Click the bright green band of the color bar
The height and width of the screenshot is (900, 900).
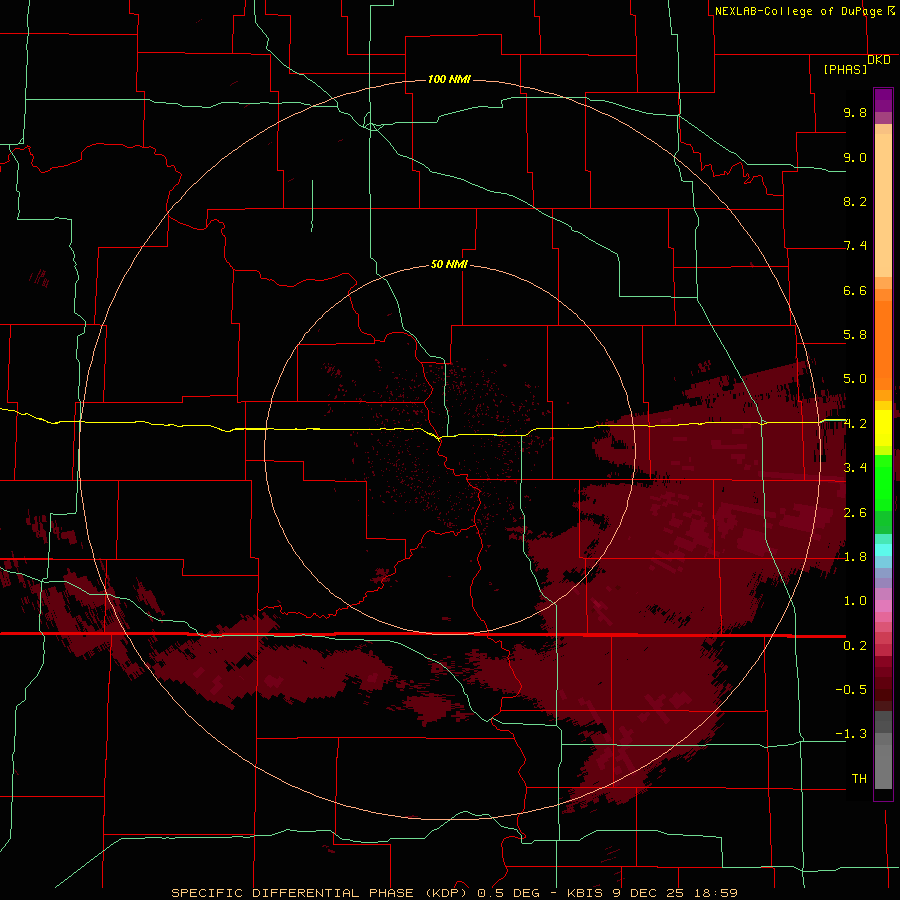(883, 483)
